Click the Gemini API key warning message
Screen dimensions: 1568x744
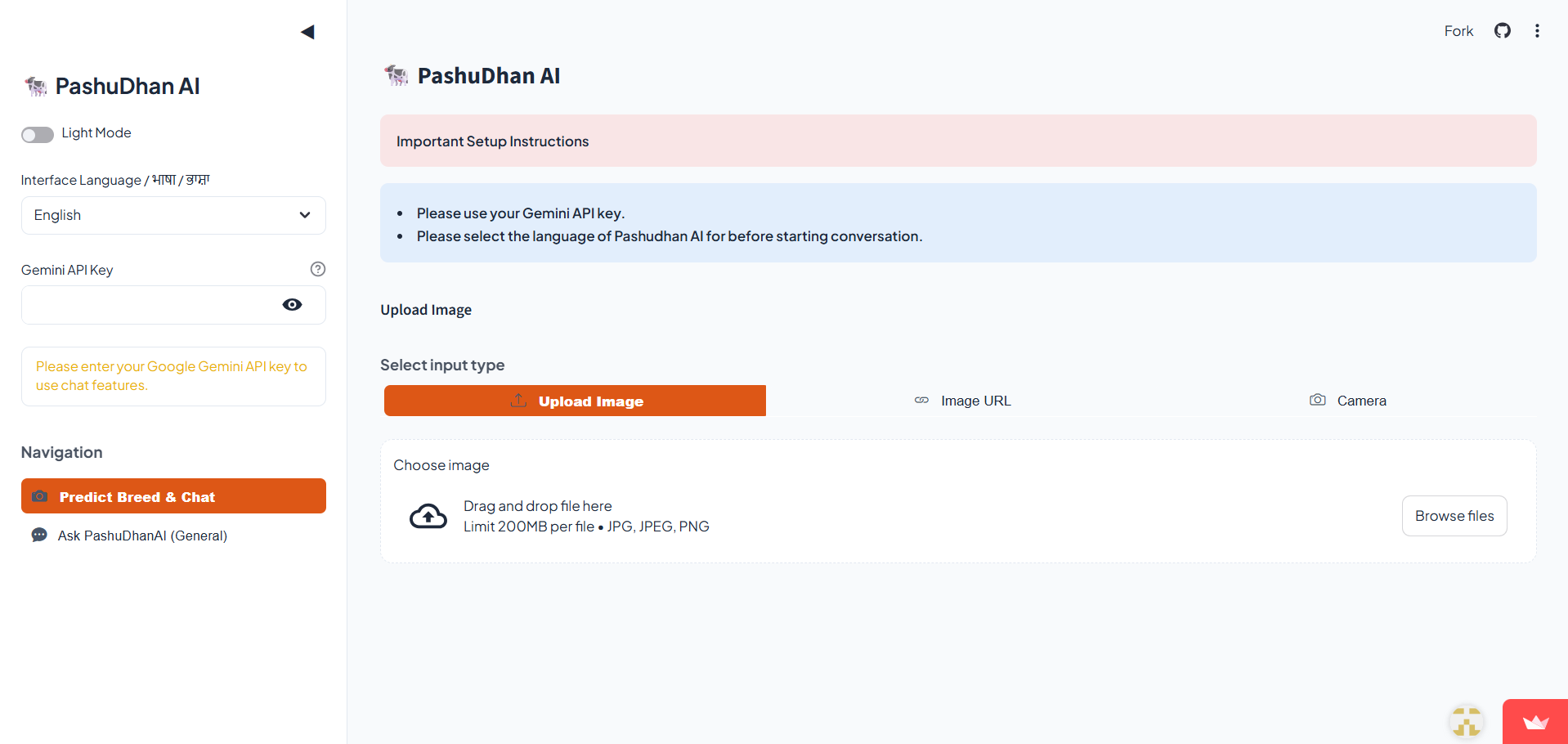coord(173,376)
